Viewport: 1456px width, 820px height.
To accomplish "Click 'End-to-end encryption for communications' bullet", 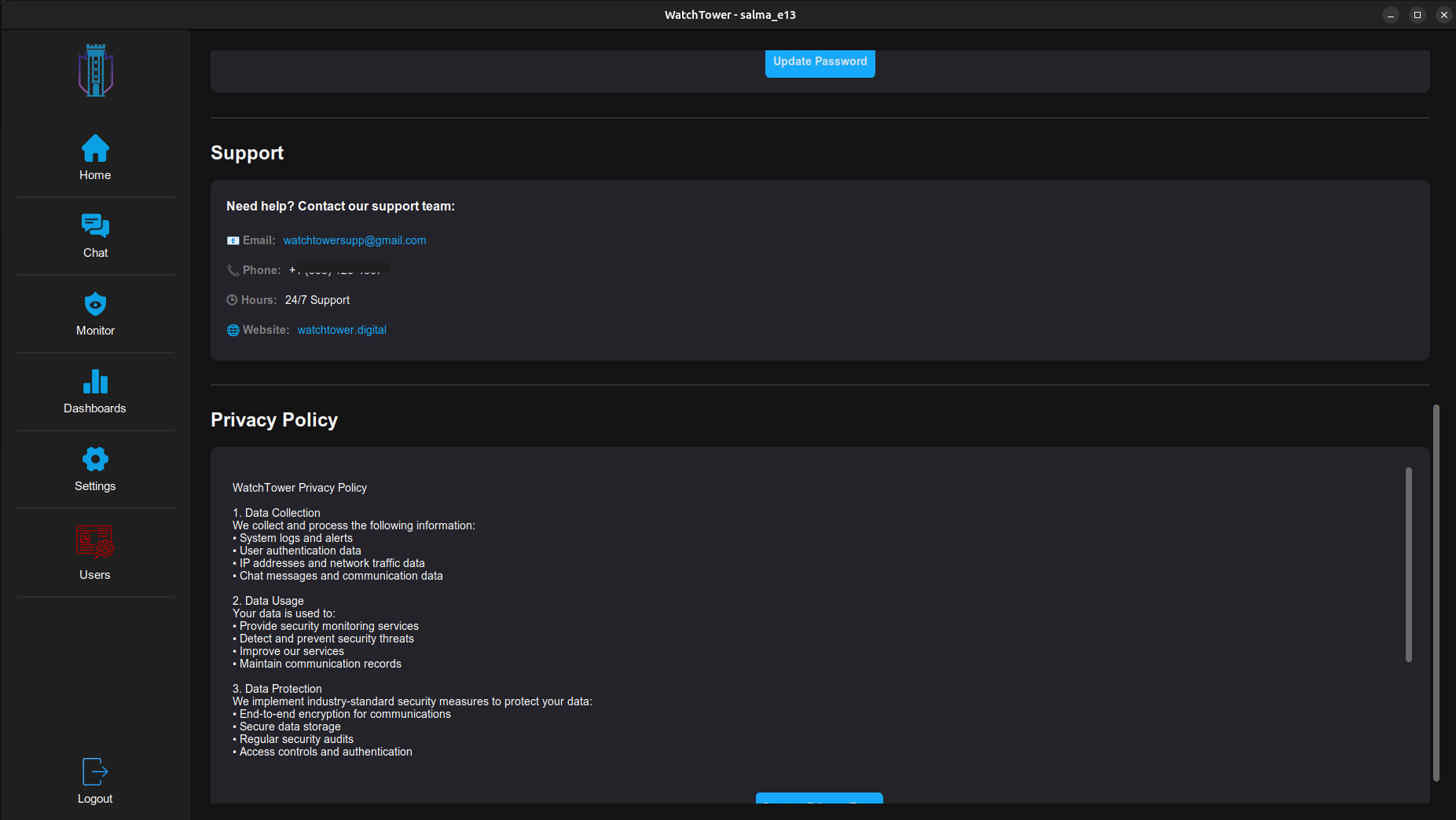I will [342, 714].
